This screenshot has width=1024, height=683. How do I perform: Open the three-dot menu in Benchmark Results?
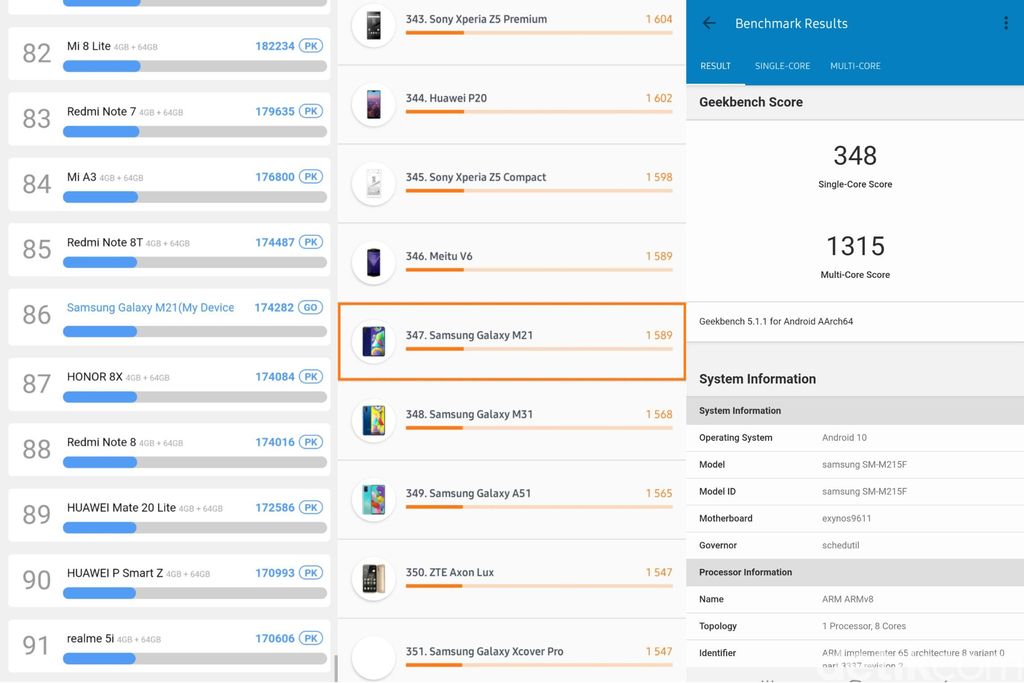coord(1006,24)
